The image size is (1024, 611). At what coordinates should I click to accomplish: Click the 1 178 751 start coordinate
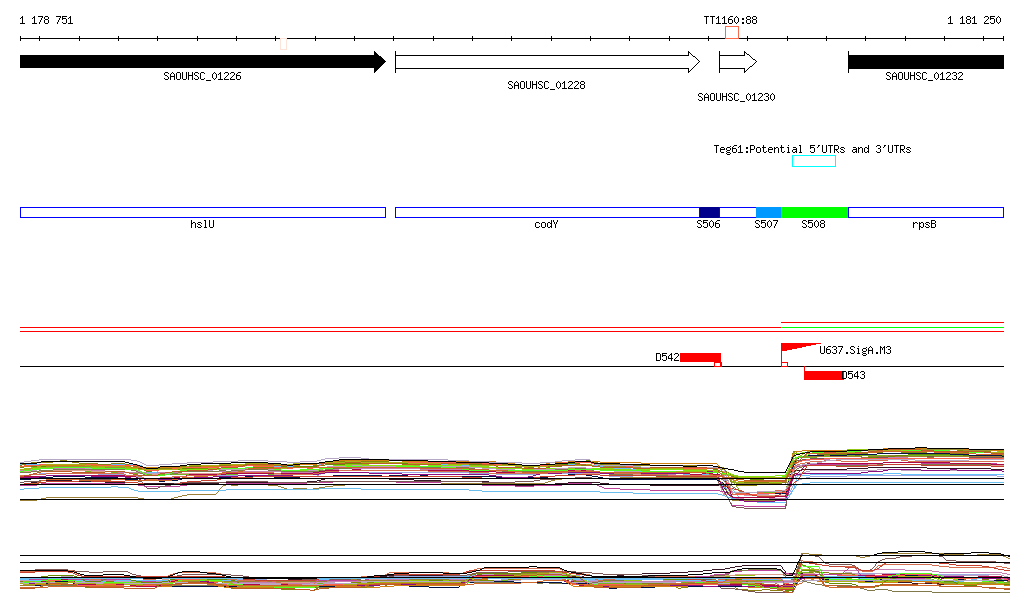tap(46, 20)
